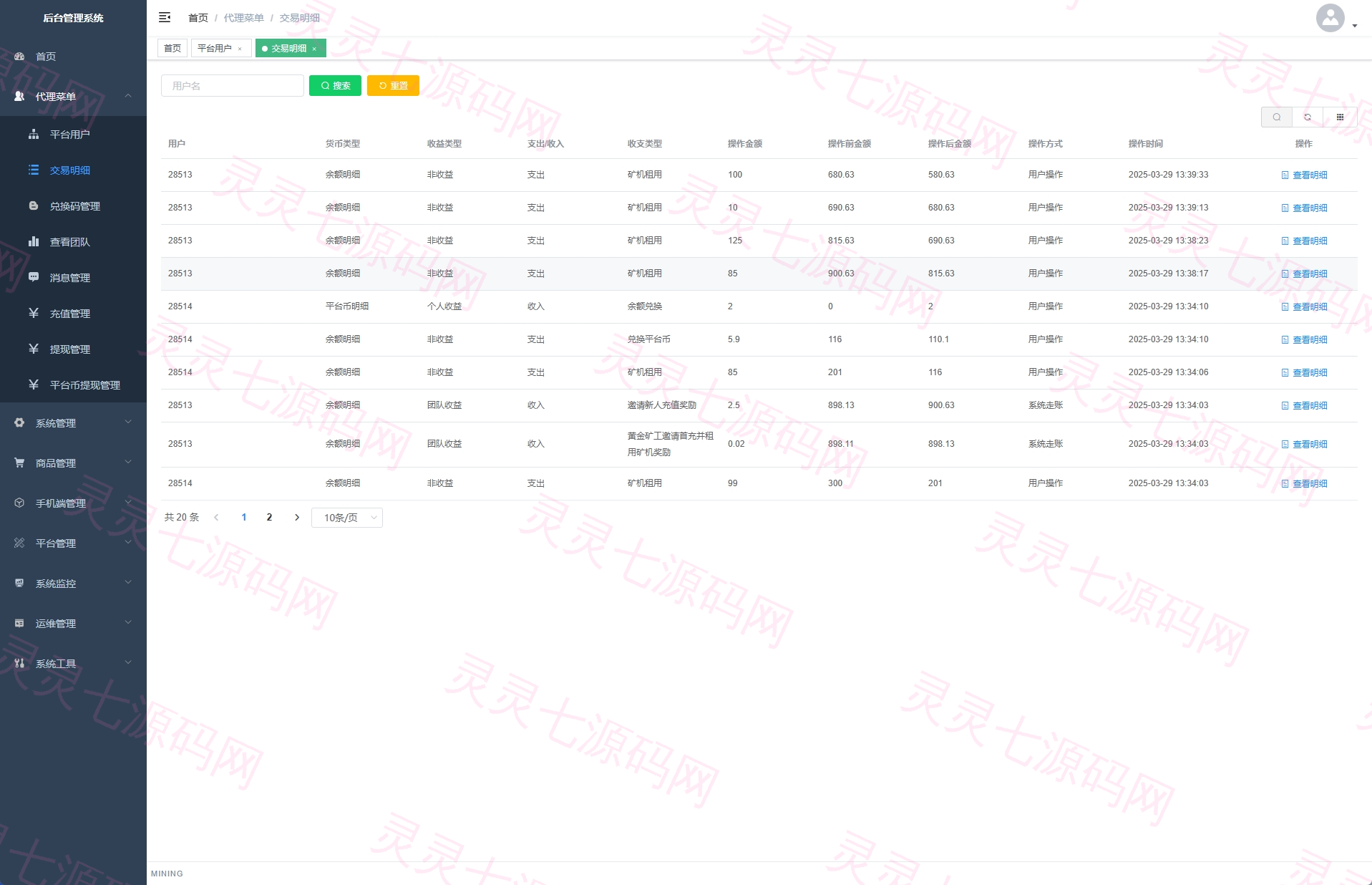This screenshot has width=1372, height=885.
Task: Expand the 系统管理 sidebar group
Action: [73, 423]
